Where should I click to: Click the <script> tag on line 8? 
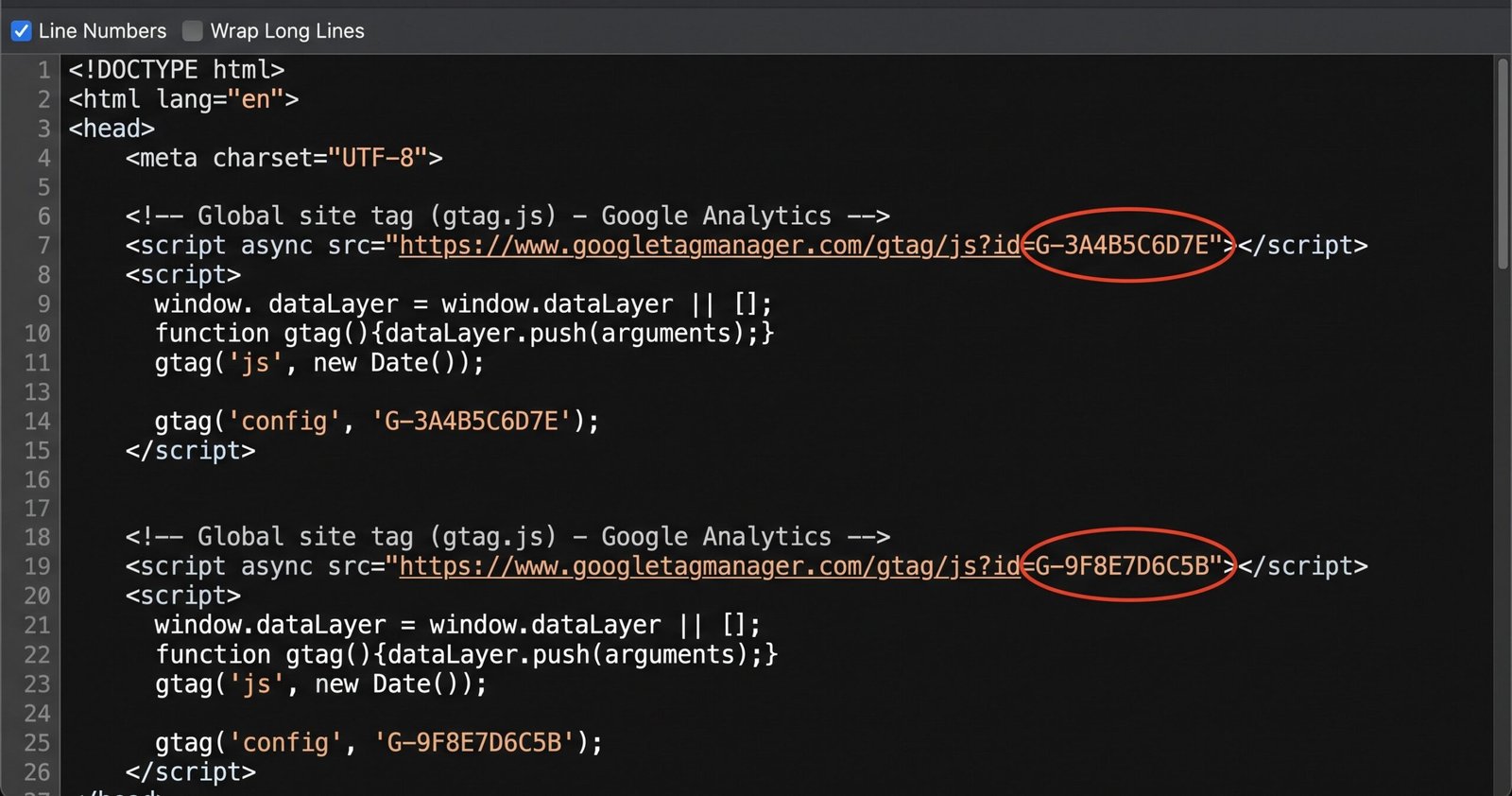[x=183, y=275]
